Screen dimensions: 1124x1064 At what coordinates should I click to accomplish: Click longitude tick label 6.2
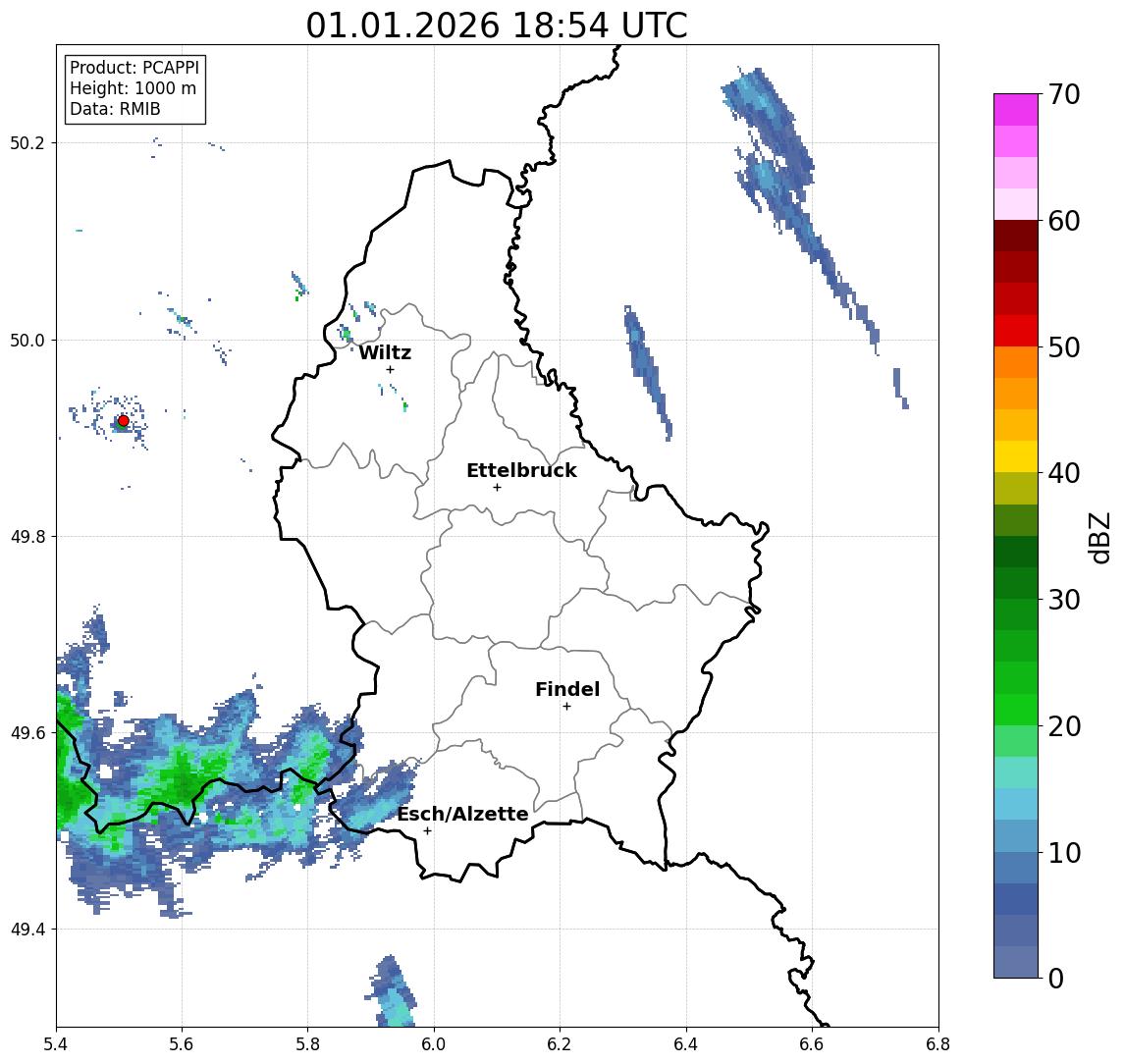tap(560, 1044)
